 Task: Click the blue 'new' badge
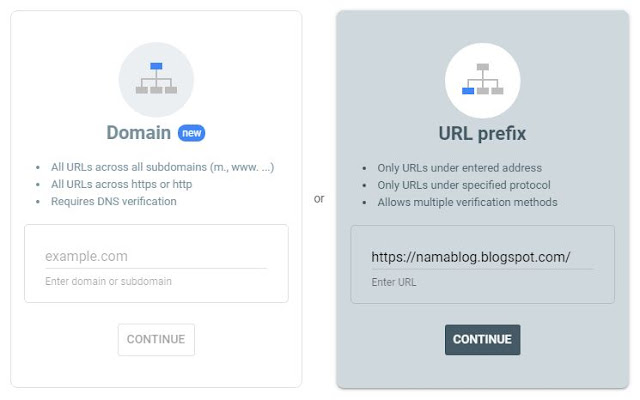(191, 132)
